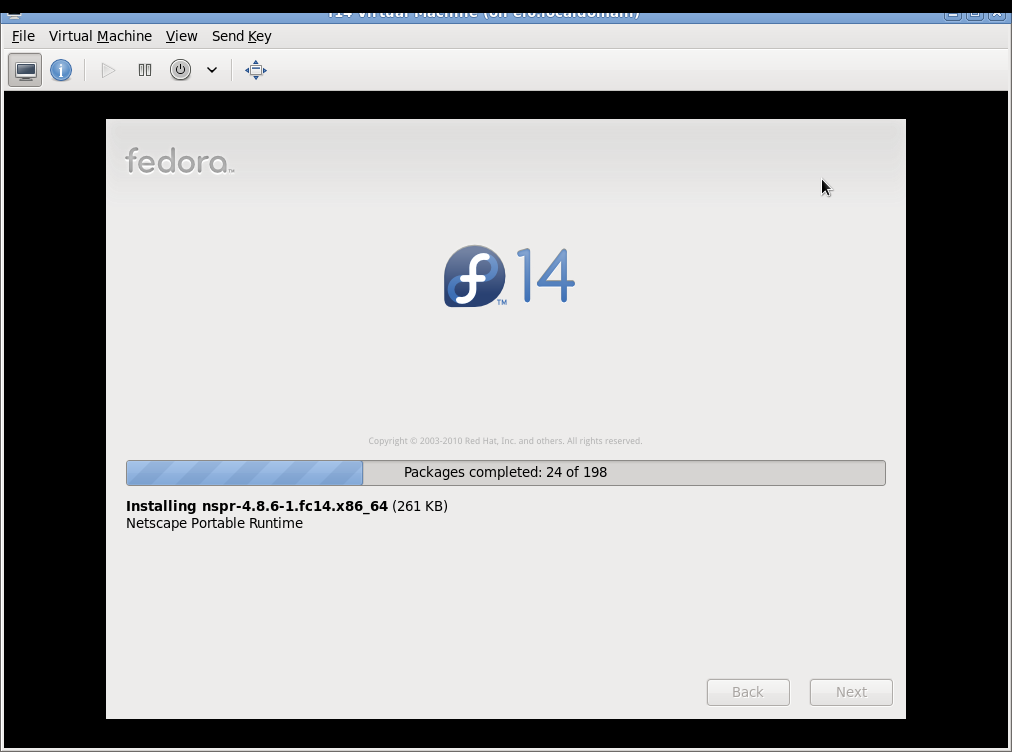The width and height of the screenshot is (1012, 752).
Task: Show the graphical console view
Action: (25, 70)
